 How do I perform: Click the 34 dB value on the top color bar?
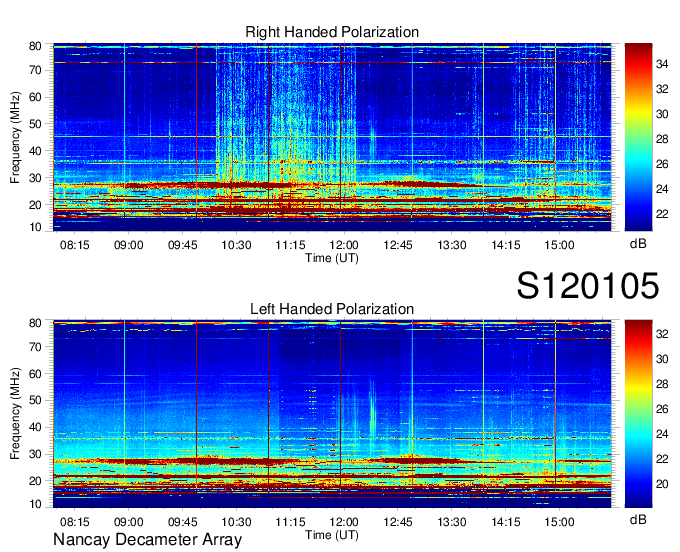click(x=662, y=65)
